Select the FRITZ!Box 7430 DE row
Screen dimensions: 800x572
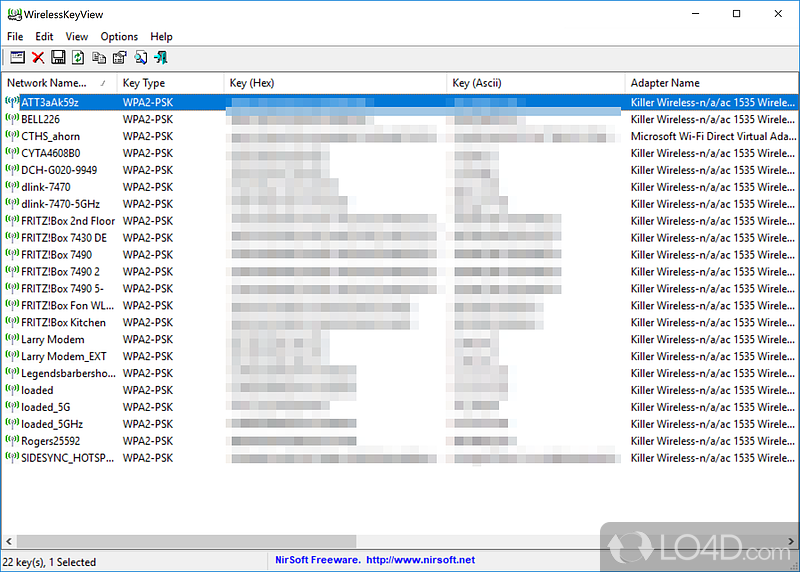(x=400, y=237)
